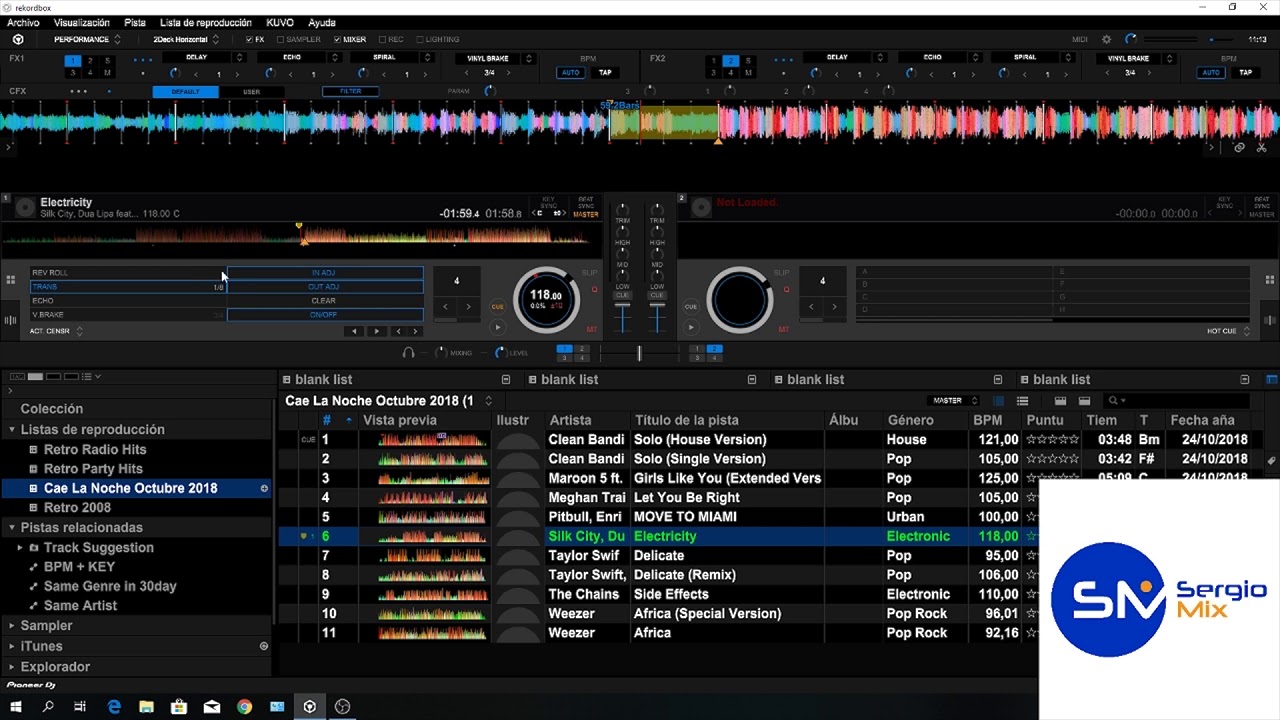This screenshot has width=1280, height=720.
Task: Click deck 1 CUE round button
Action: [x=497, y=307]
